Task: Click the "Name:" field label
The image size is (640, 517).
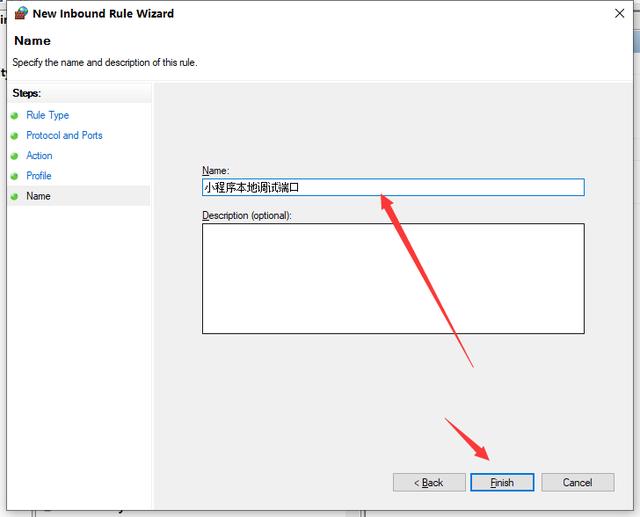Action: point(215,171)
